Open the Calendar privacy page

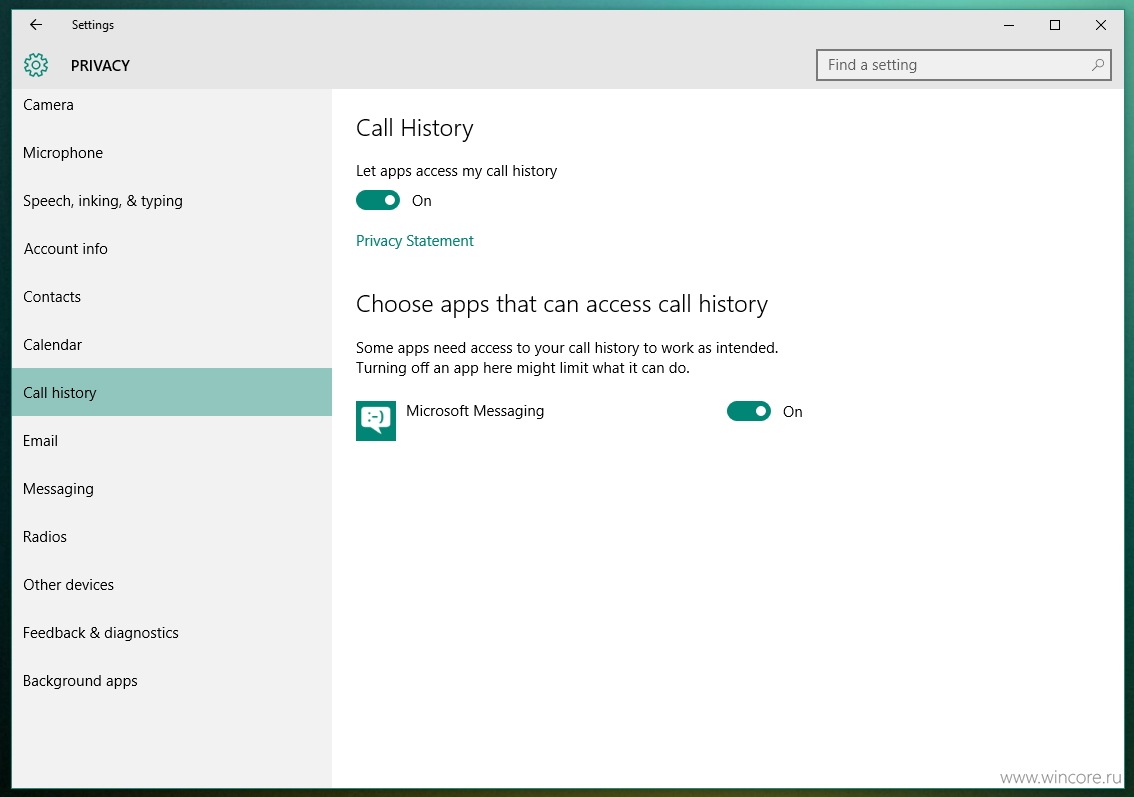tap(171, 344)
